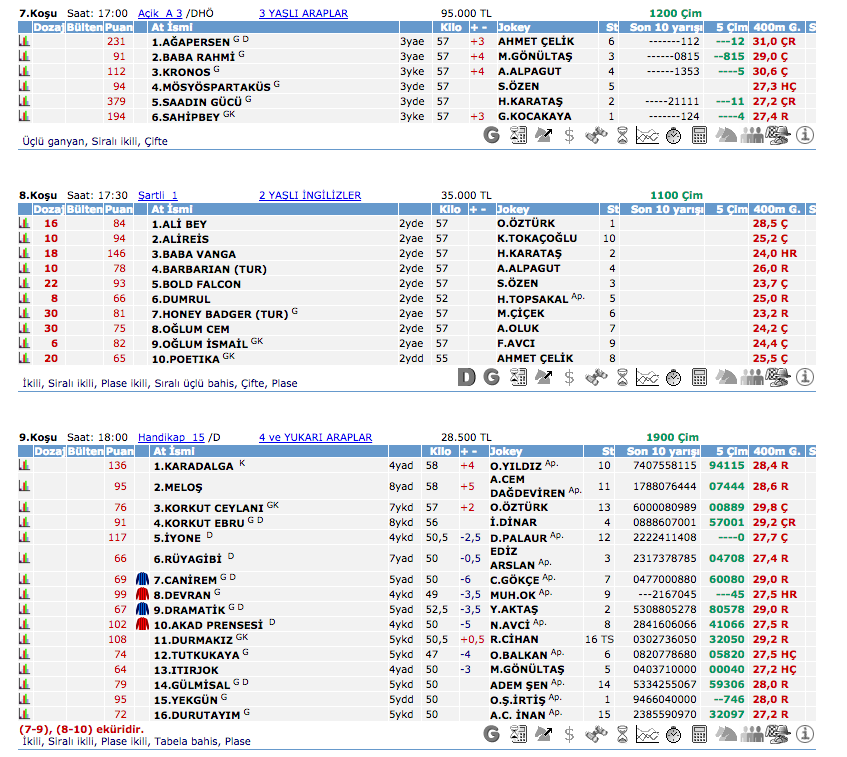847x757 pixels.
Task: Open the bar chart icon beside ALİ BEY
Action: (x=24, y=224)
